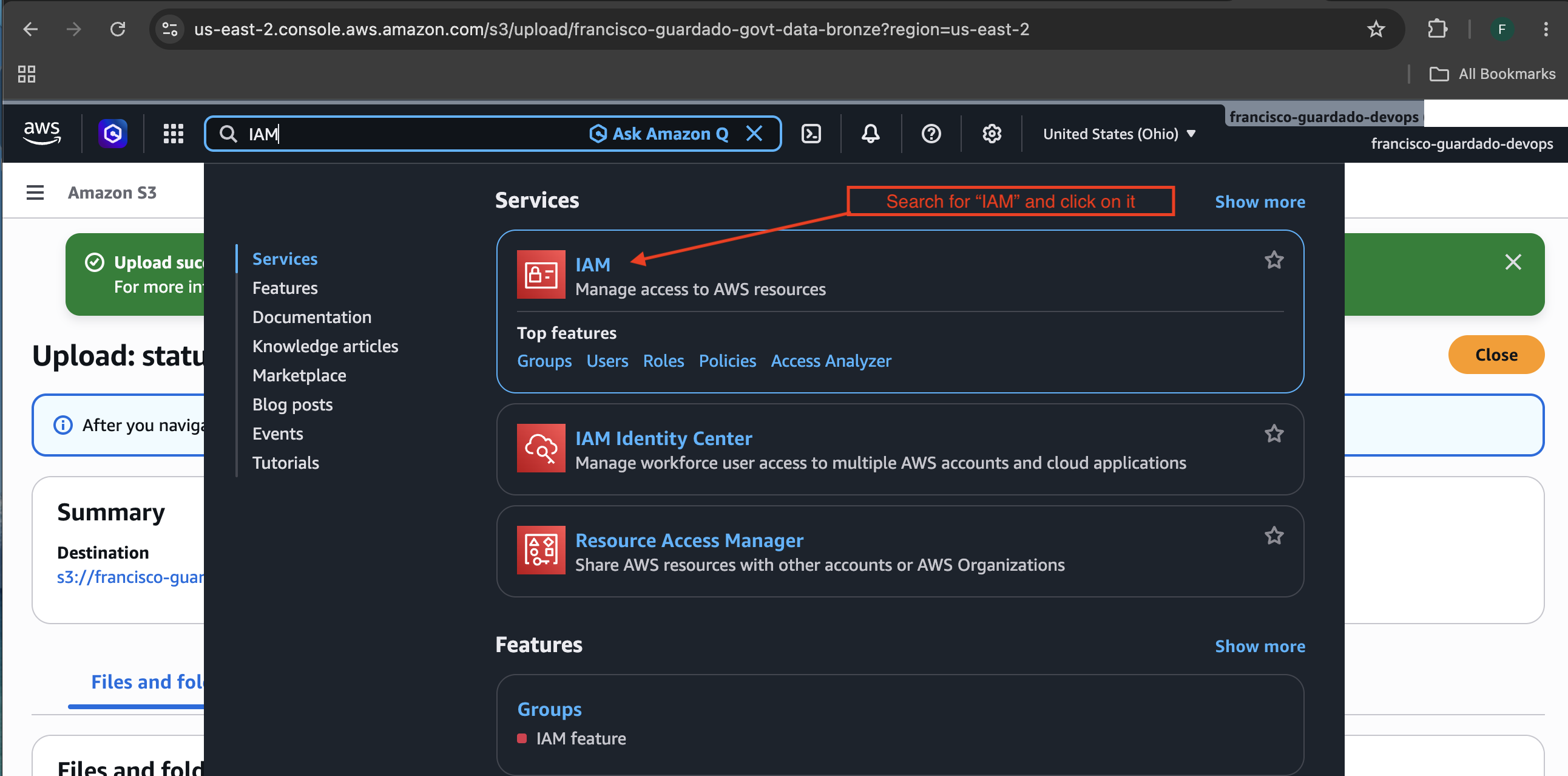Launch AWS CloudShell from the navbar

pyautogui.click(x=811, y=134)
